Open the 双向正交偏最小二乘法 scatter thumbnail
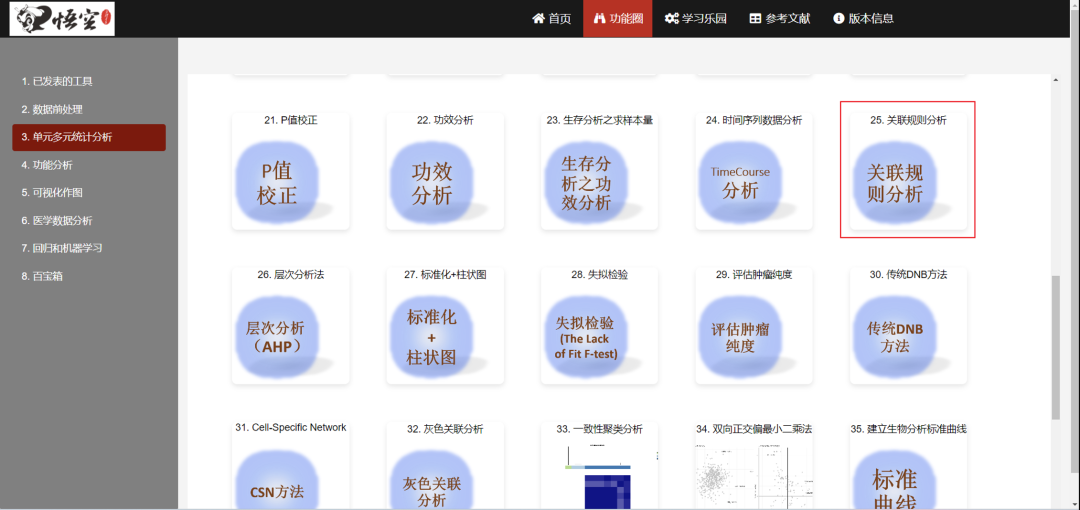1080x510 pixels. (754, 476)
